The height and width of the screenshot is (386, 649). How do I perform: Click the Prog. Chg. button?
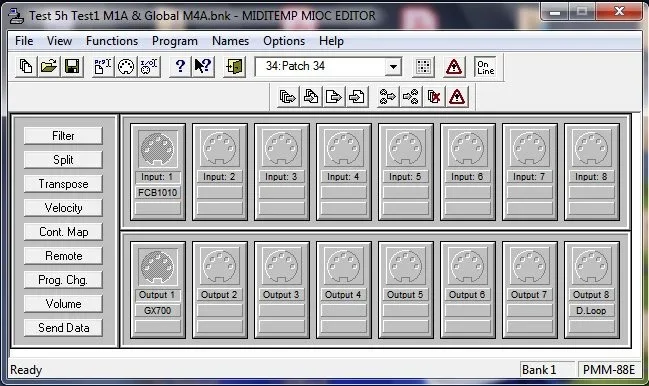click(63, 280)
